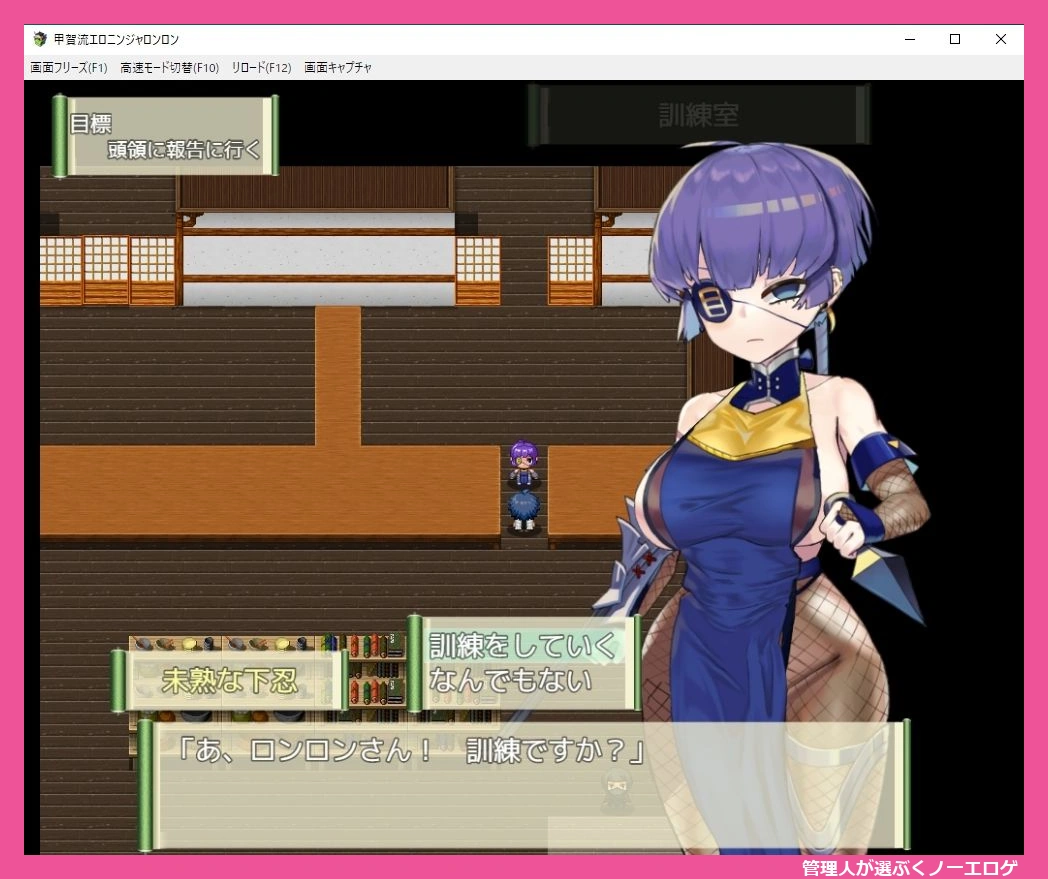Maximize the game window
The image size is (1048, 879).
pos(955,40)
